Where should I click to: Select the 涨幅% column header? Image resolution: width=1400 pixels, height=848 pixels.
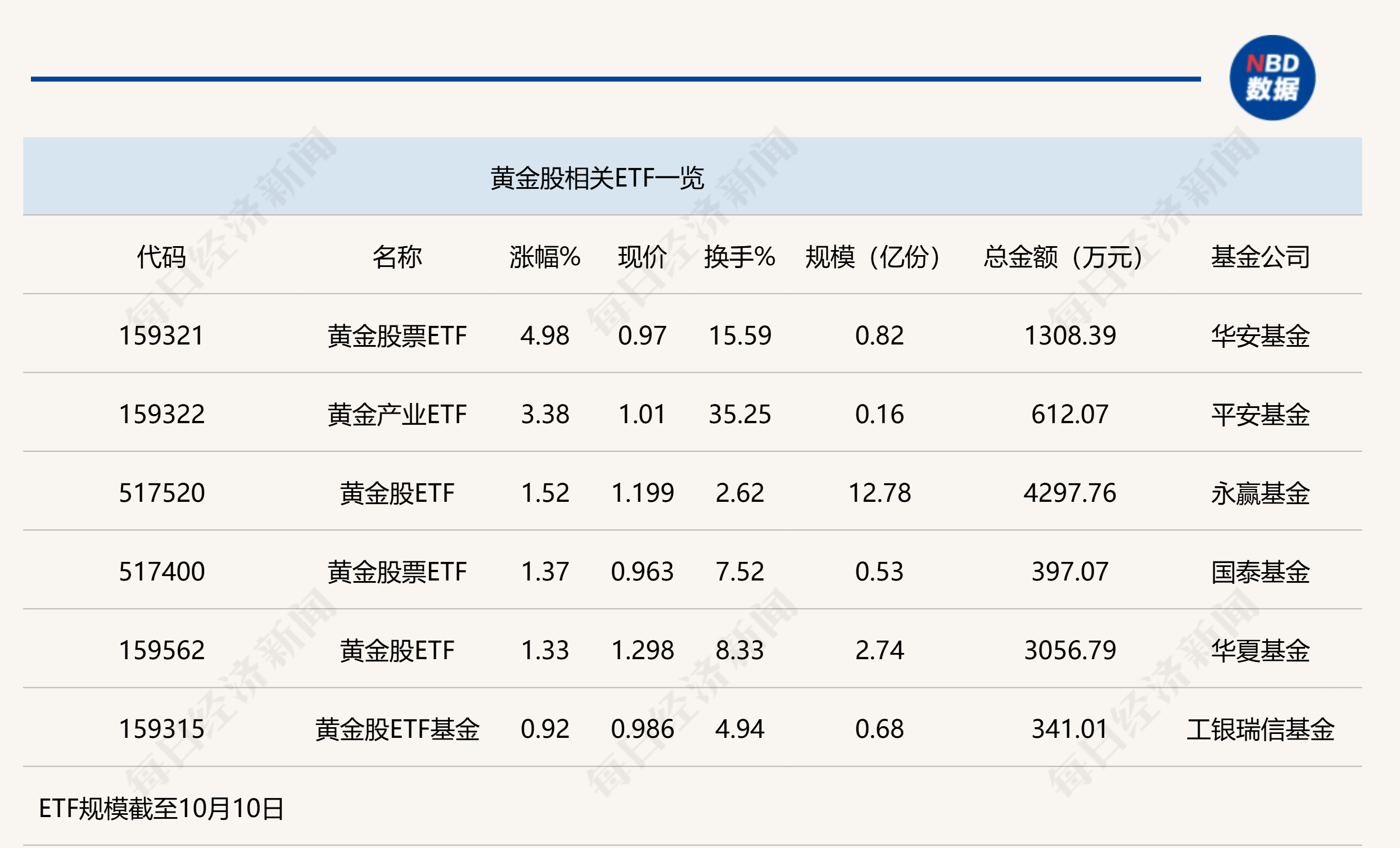pyautogui.click(x=544, y=257)
